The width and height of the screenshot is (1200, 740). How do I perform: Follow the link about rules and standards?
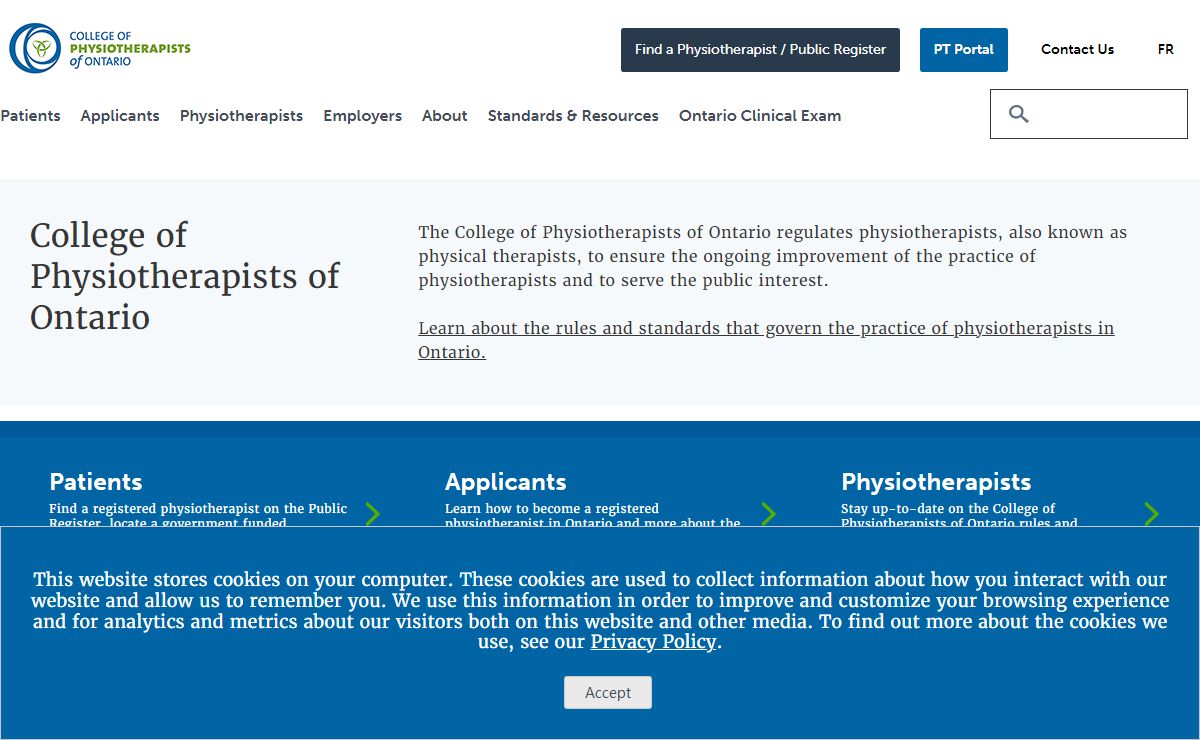[x=766, y=340]
